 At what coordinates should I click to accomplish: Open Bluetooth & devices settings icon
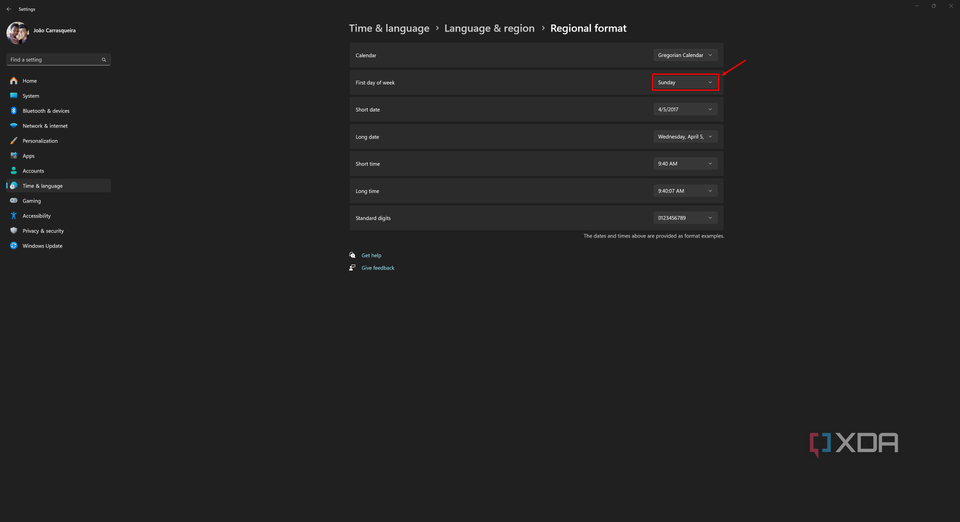point(13,111)
